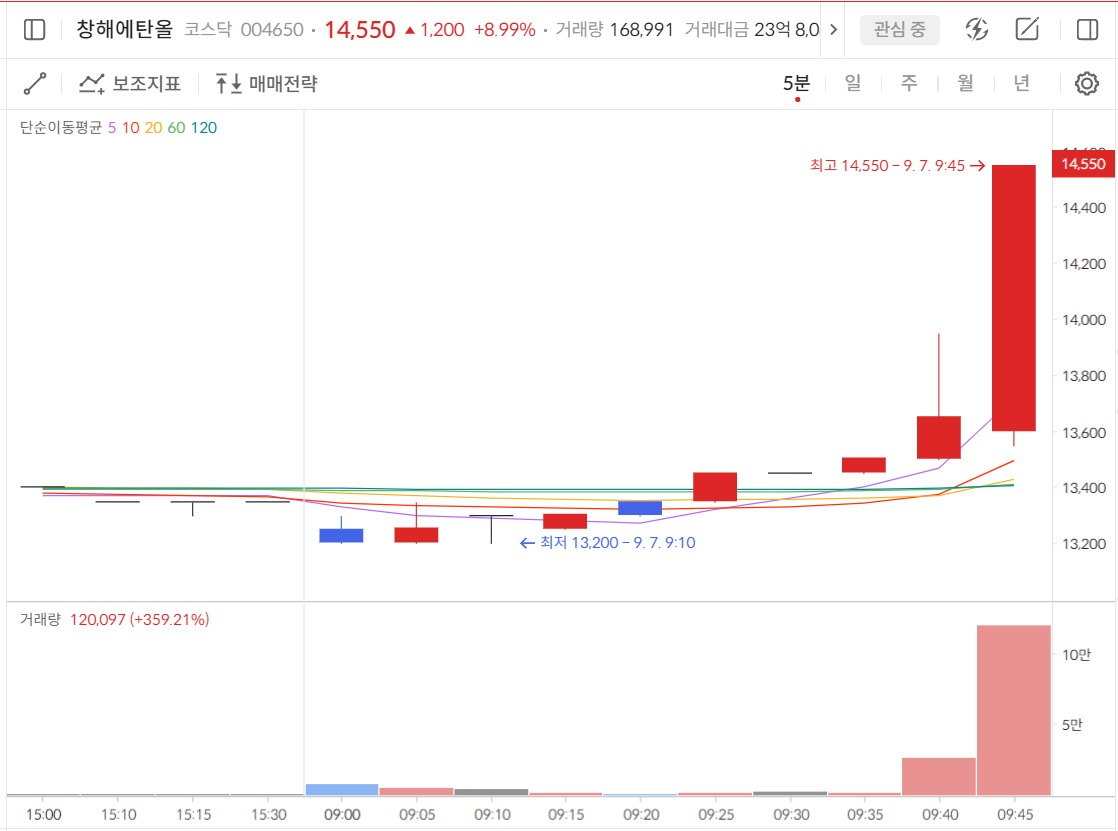Screen dimensions: 1118x831
Task: Click the large red 09:45 candlestick
Action: click(x=1014, y=298)
